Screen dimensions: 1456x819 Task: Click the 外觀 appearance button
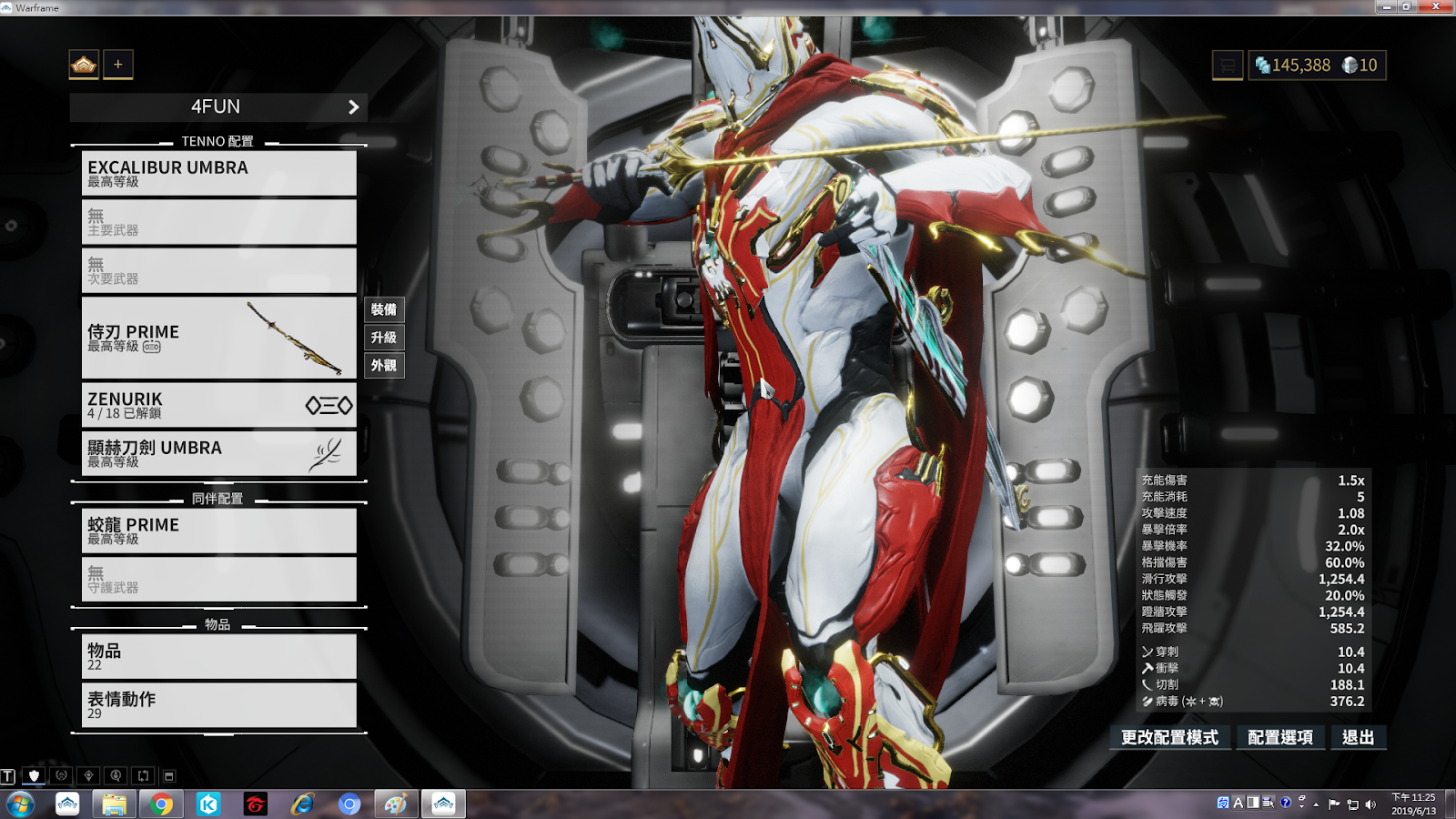[384, 366]
